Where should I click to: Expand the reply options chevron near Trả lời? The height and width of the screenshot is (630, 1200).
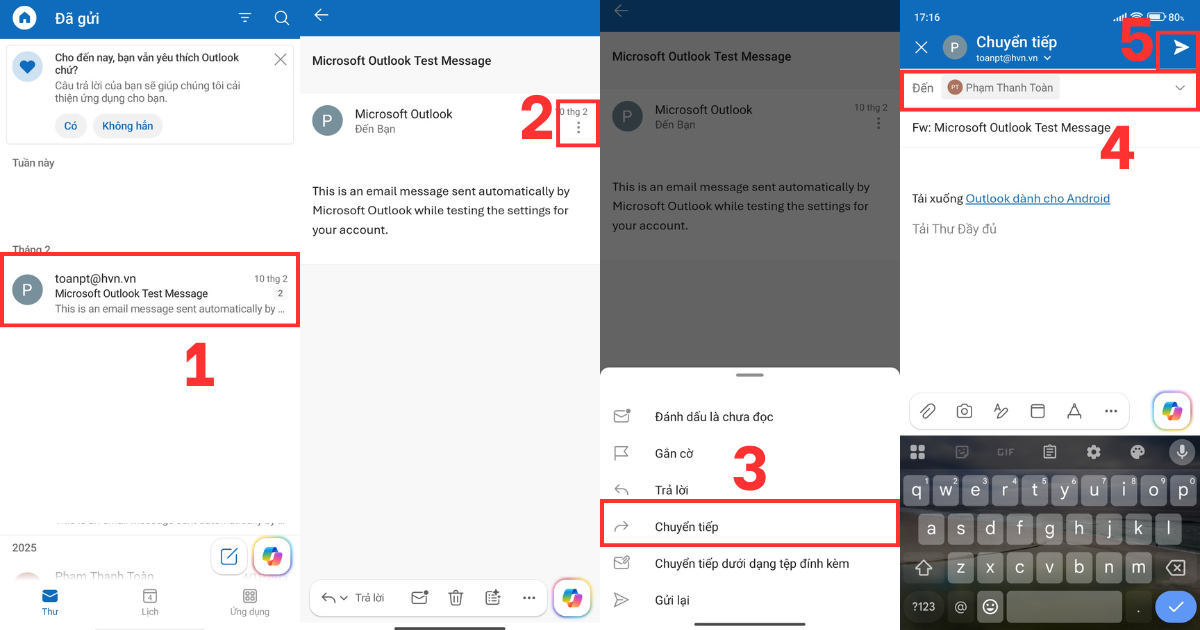[x=344, y=598]
